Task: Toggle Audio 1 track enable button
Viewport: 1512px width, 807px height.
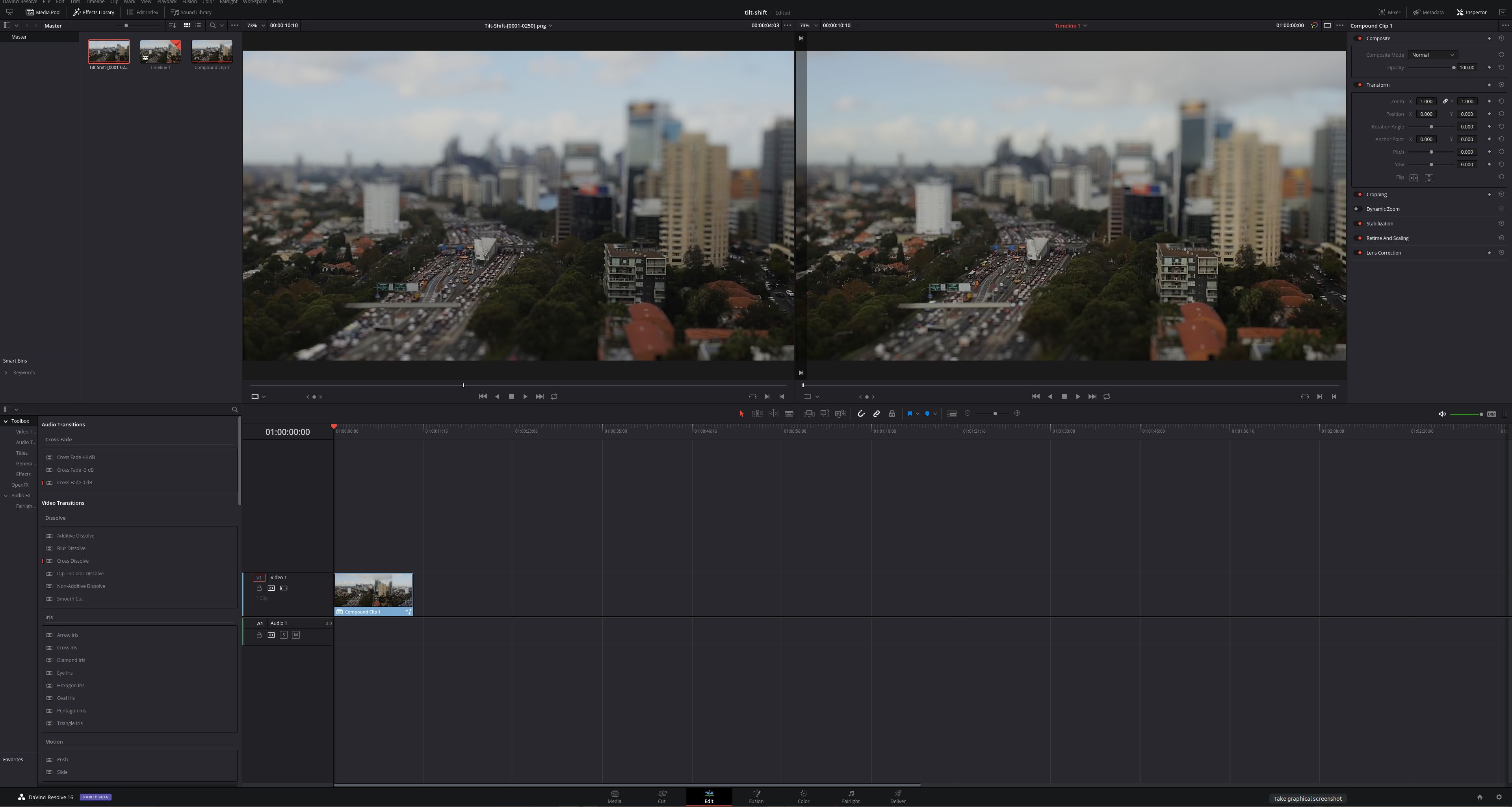Action: click(x=258, y=623)
